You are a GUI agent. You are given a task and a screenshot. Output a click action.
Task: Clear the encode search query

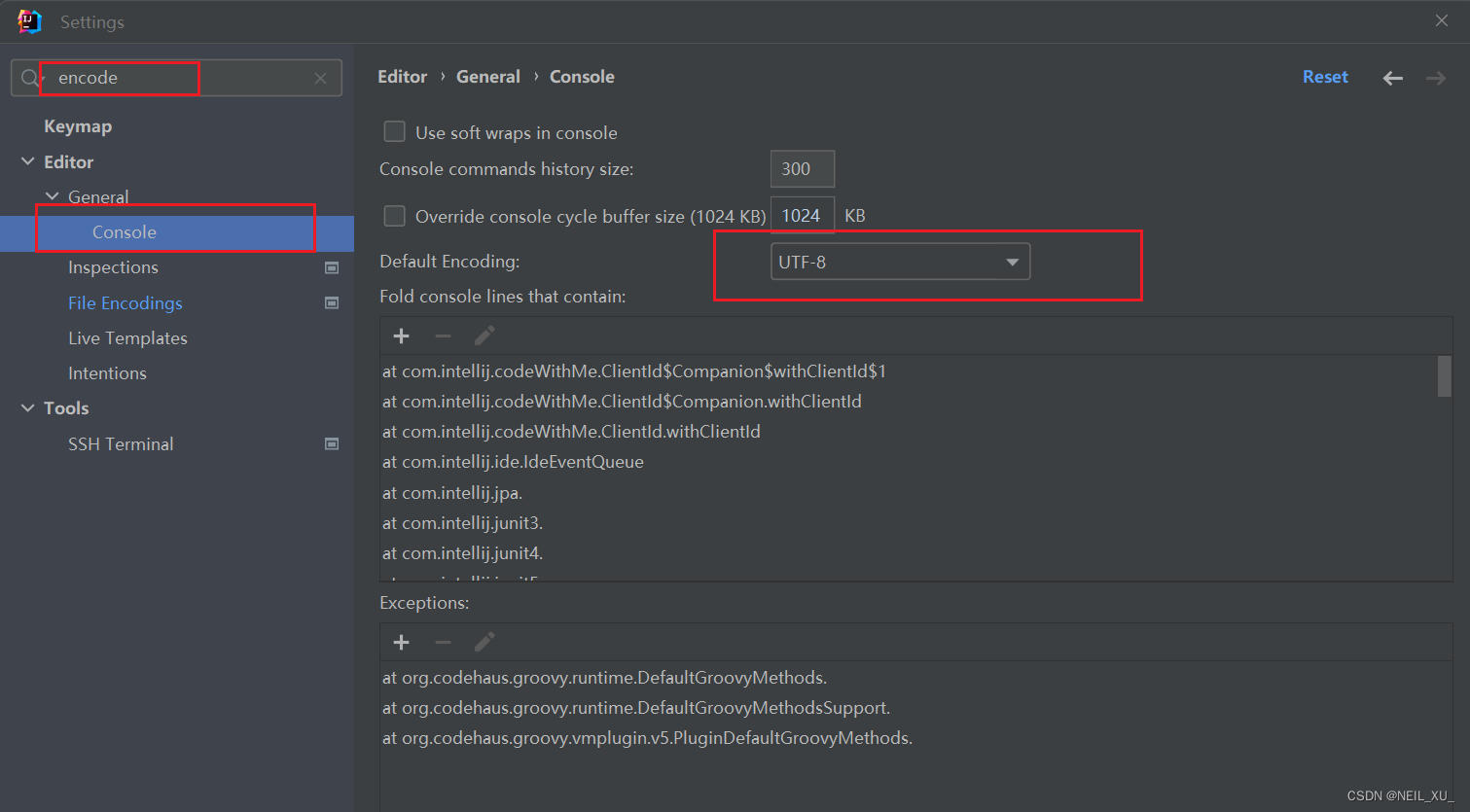[320, 78]
